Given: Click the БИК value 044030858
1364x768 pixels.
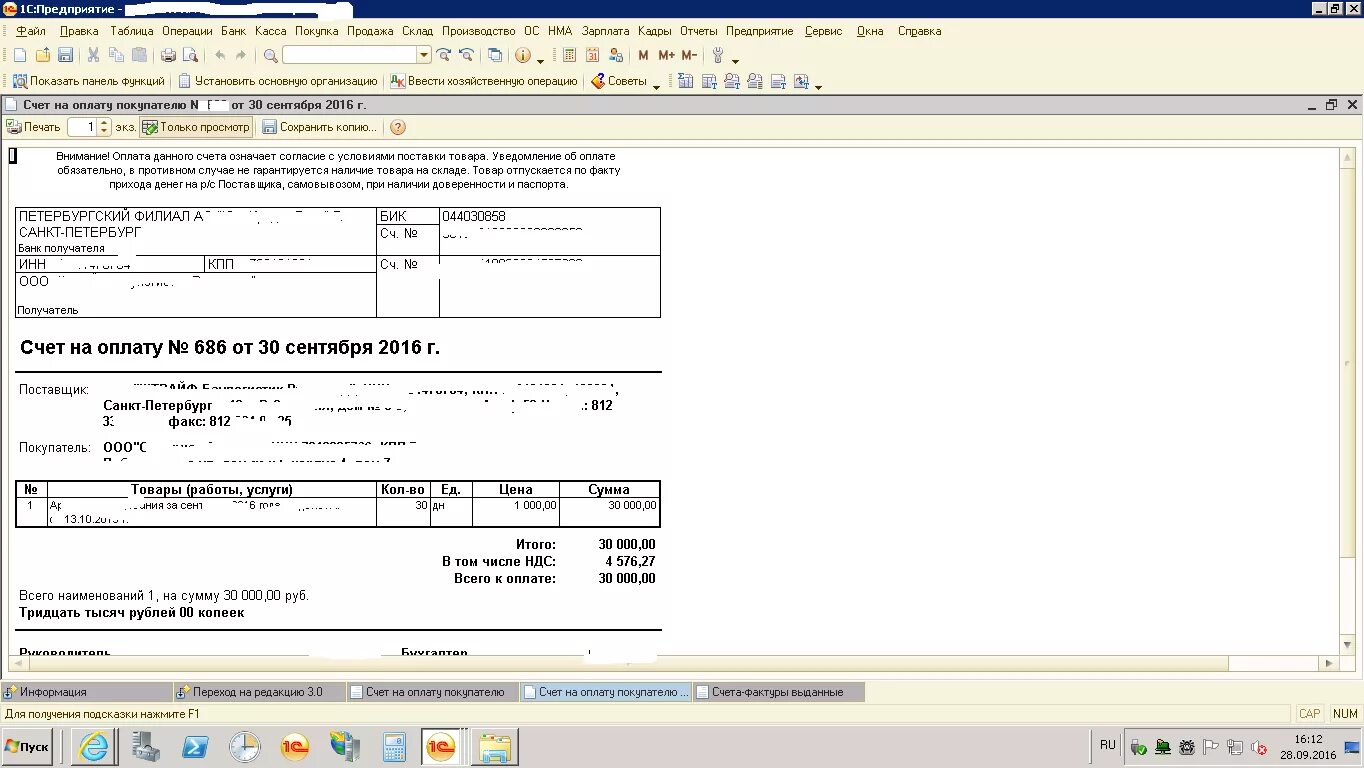Looking at the screenshot, I should [x=474, y=216].
